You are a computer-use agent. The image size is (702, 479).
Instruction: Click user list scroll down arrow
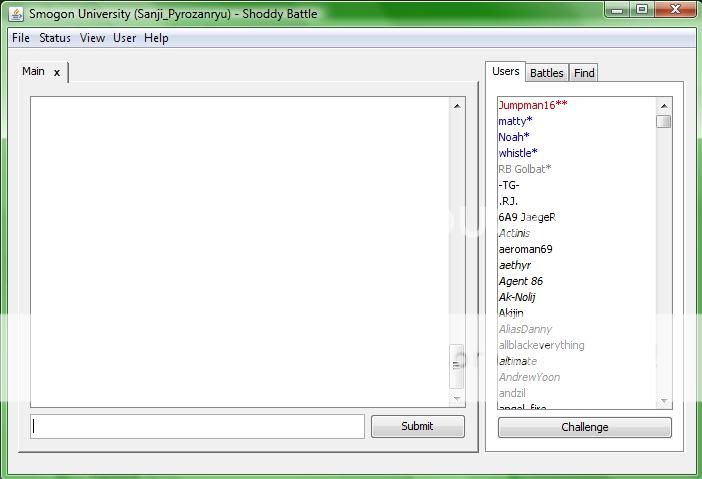pos(663,402)
